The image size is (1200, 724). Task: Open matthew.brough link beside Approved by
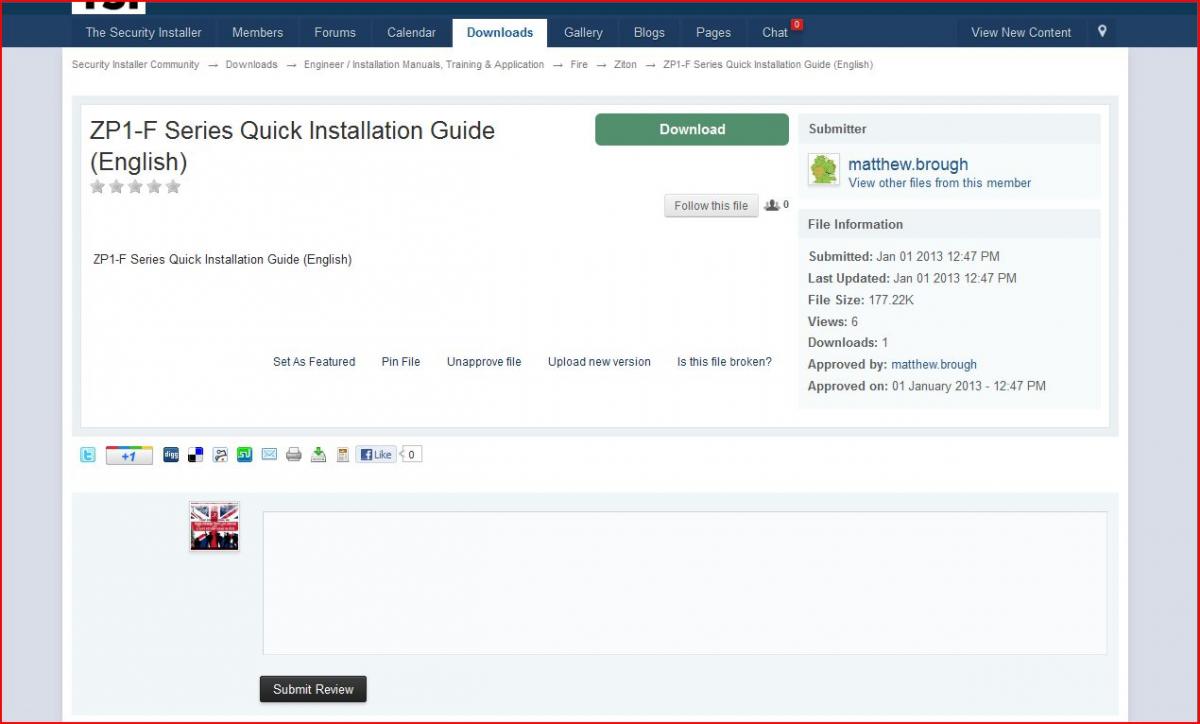[934, 365]
